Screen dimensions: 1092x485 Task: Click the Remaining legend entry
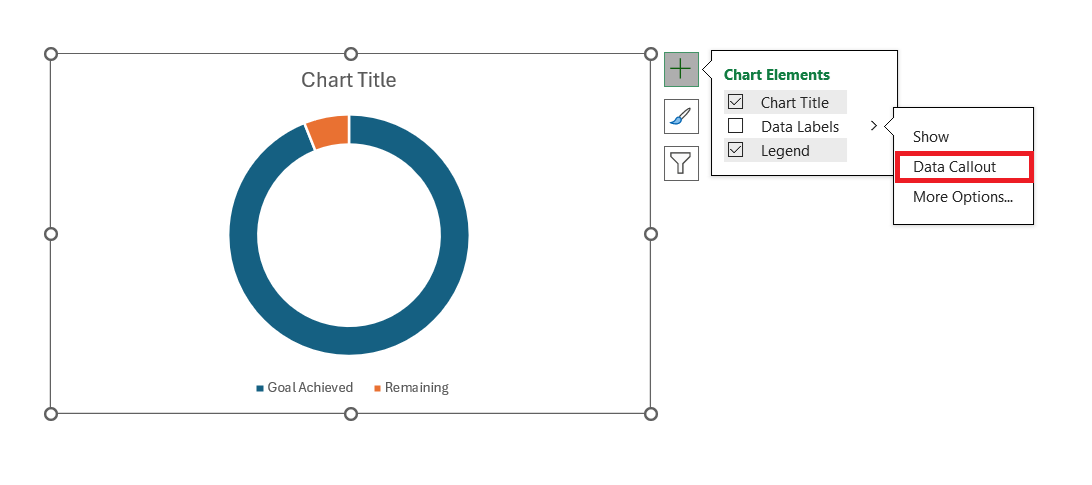pyautogui.click(x=412, y=387)
